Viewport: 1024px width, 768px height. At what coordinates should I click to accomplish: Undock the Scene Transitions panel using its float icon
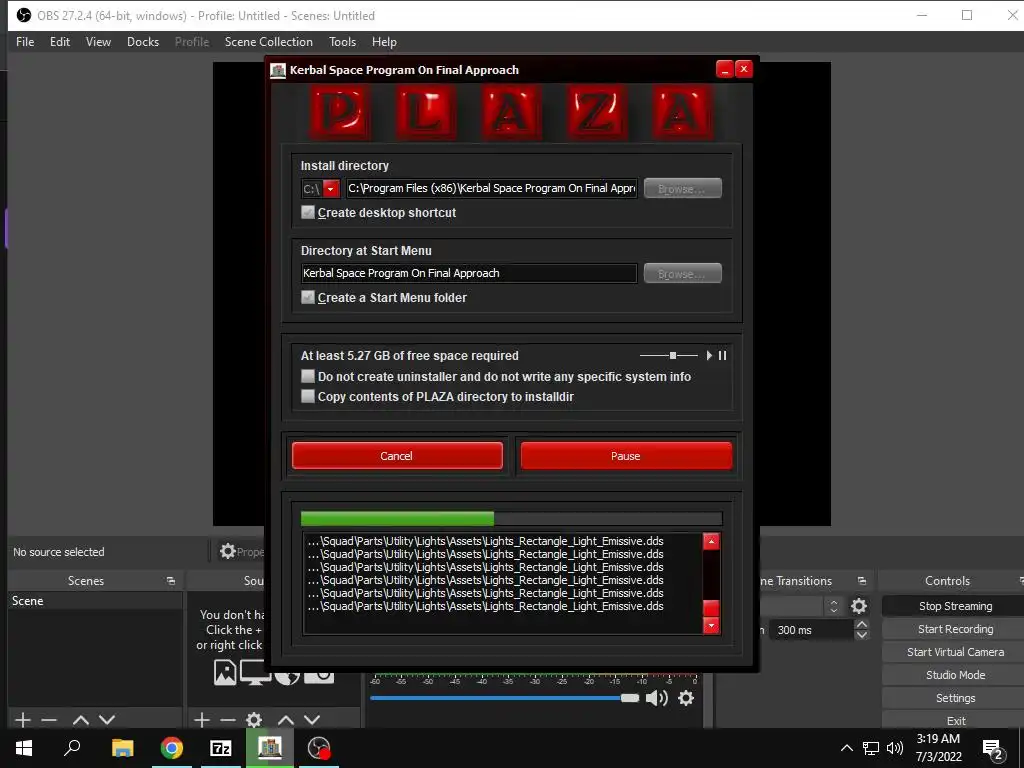pyautogui.click(x=862, y=581)
